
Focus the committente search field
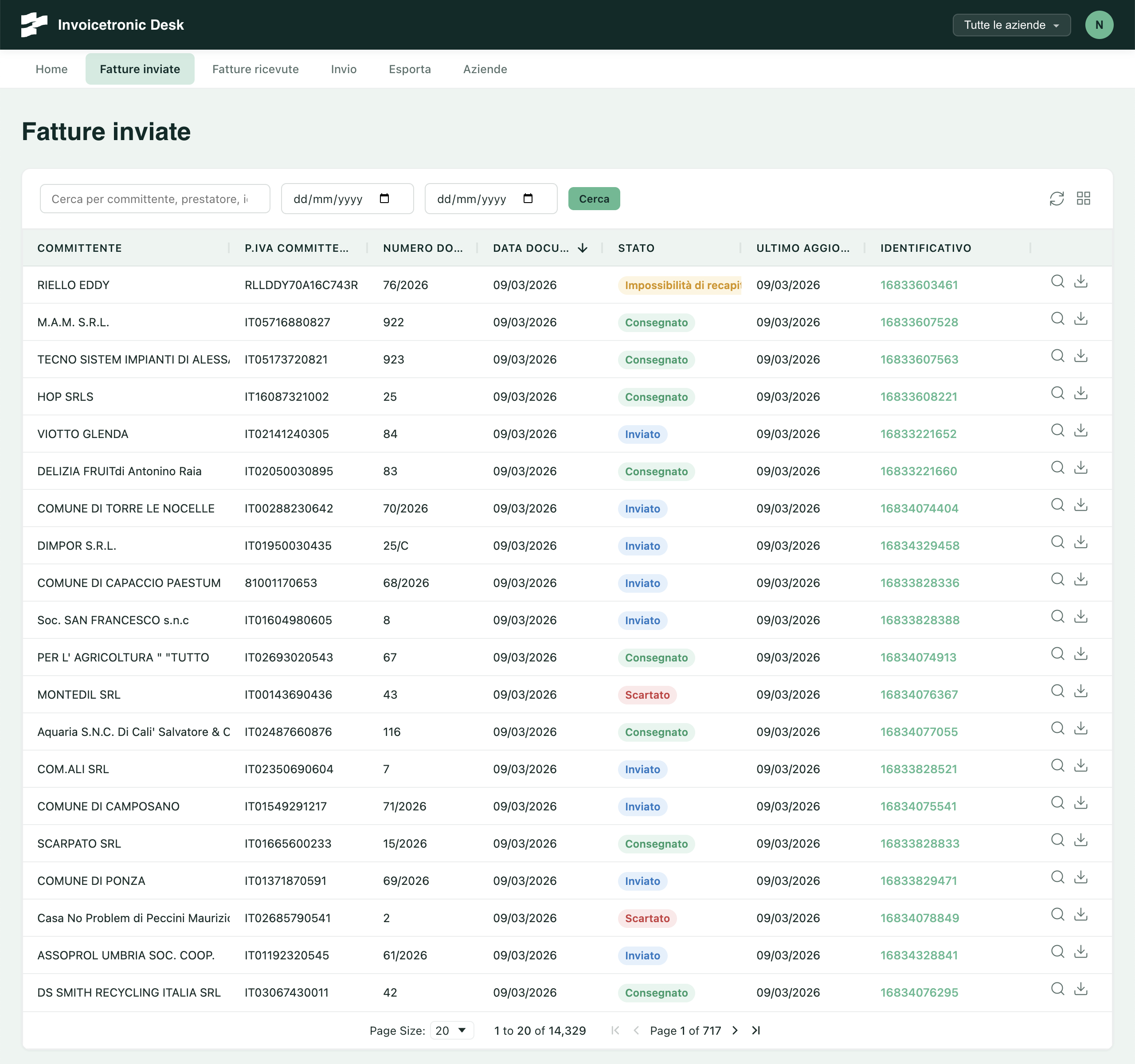155,199
